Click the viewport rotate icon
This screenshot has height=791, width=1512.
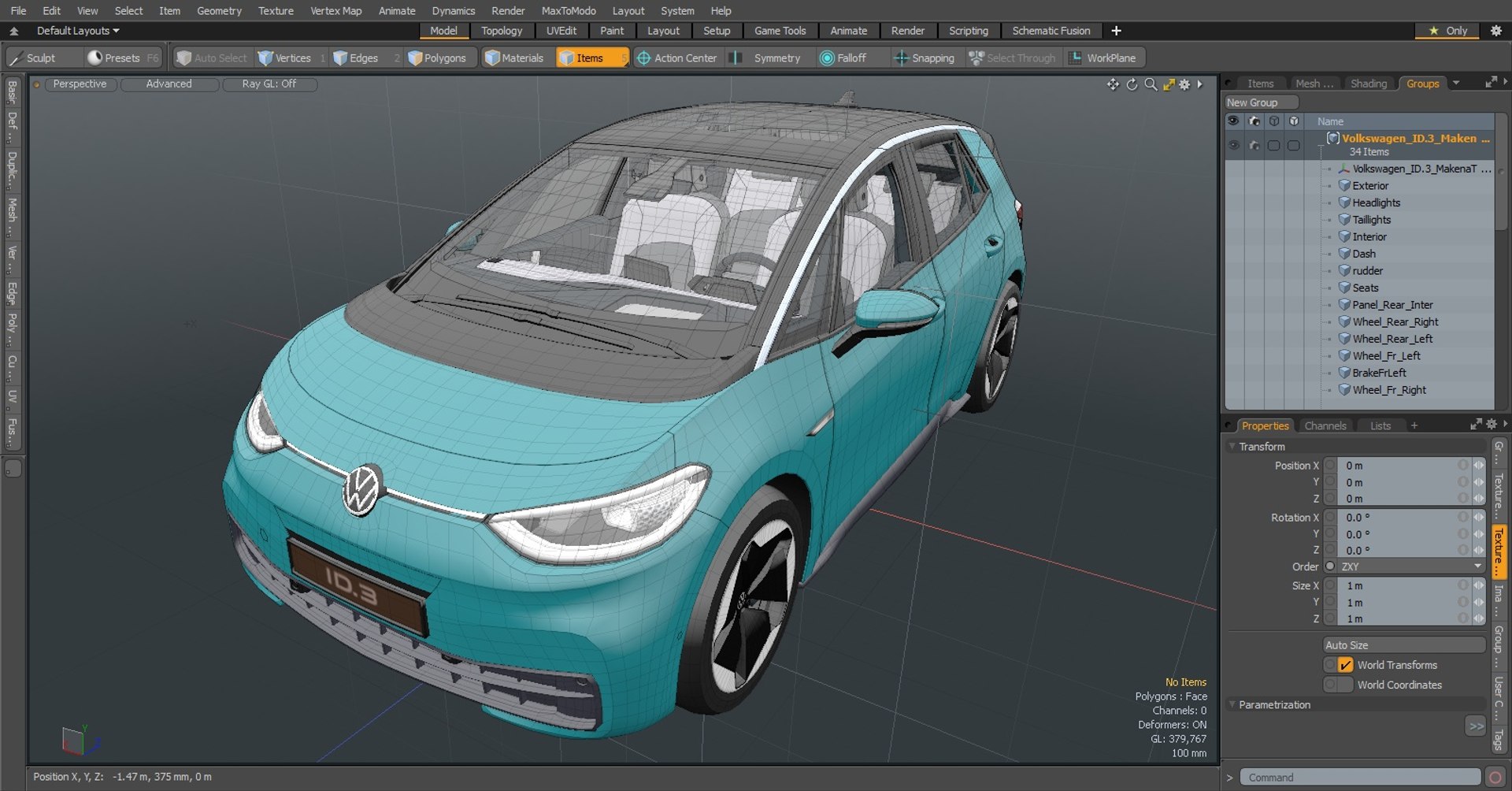pos(1132,84)
